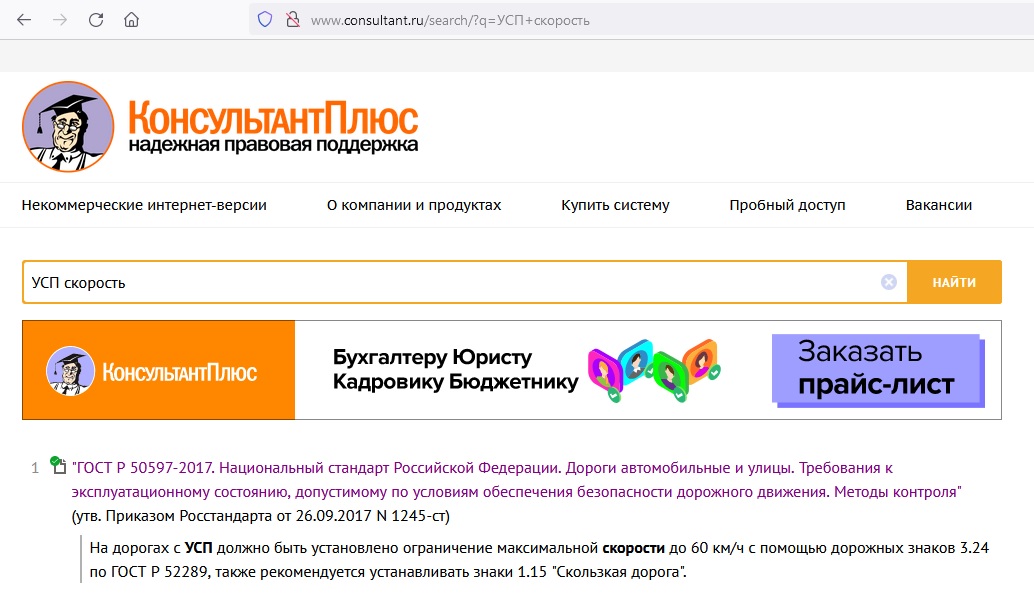
Task: Click the КонсультантПлюс professor logo in the header
Action: click(68, 127)
